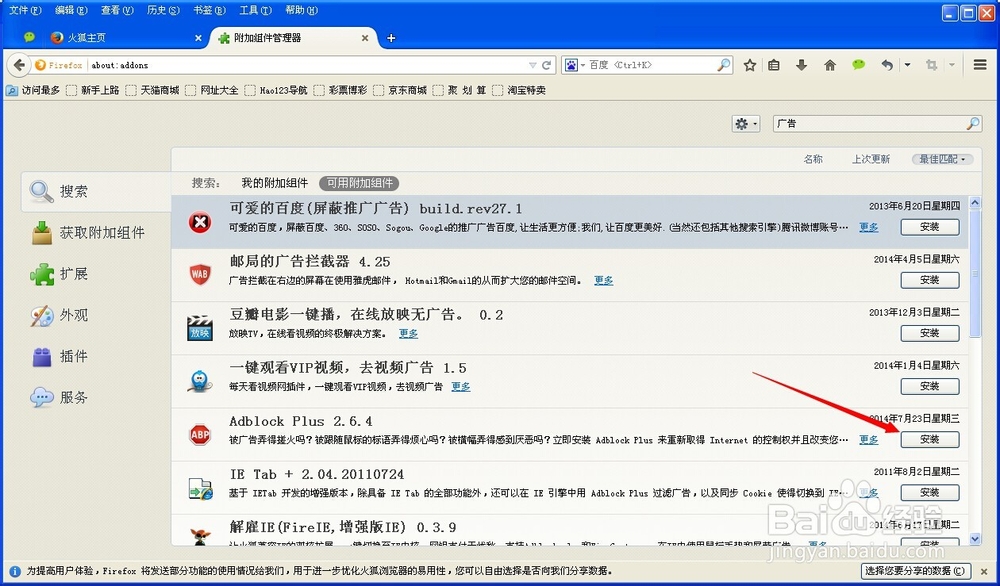
Task: Show bookmarks list icon
Action: (x=774, y=64)
